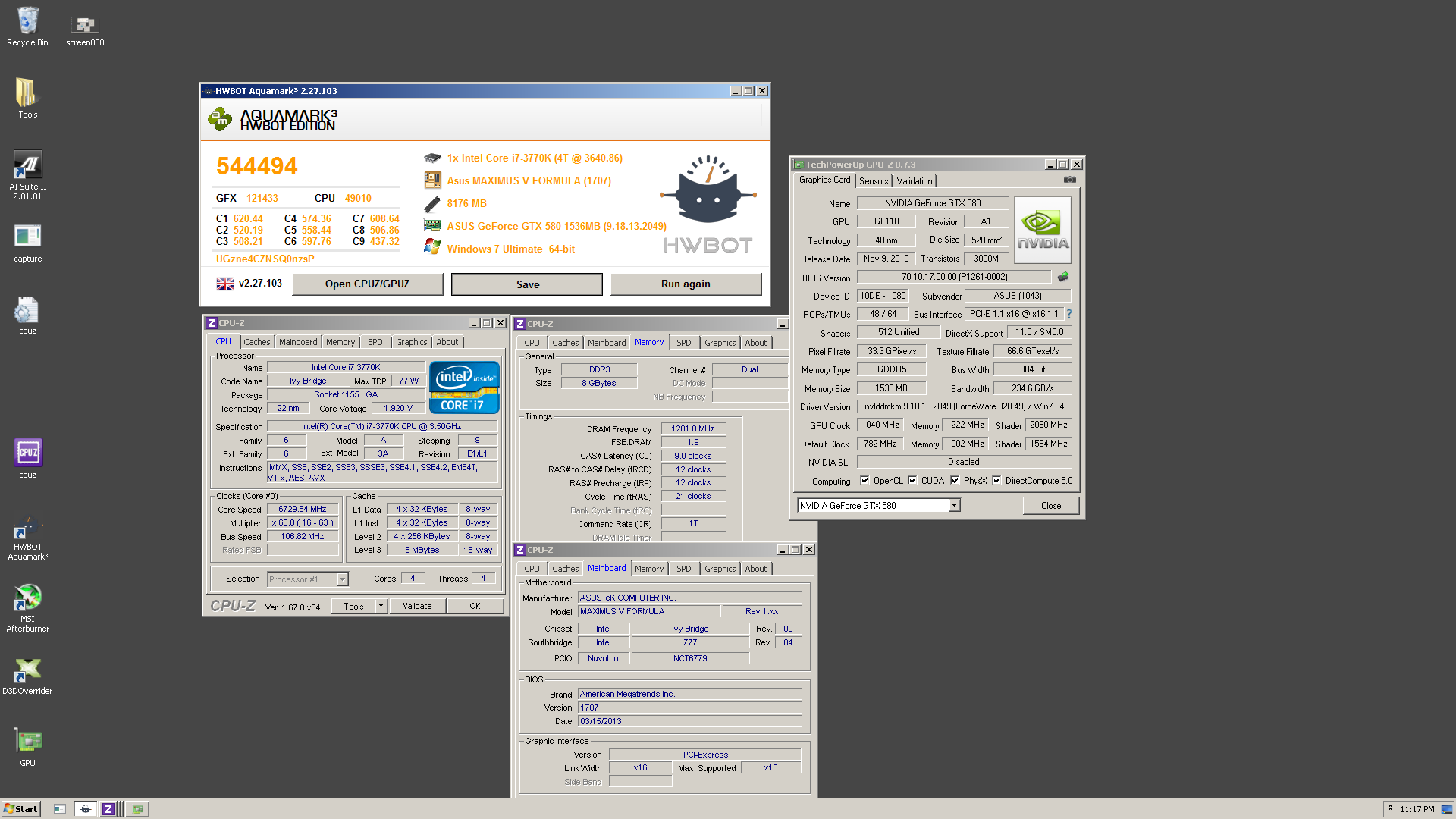This screenshot has width=1456, height=819.
Task: Click the NVIDIA logo in GPU-Z
Action: pos(1043,230)
